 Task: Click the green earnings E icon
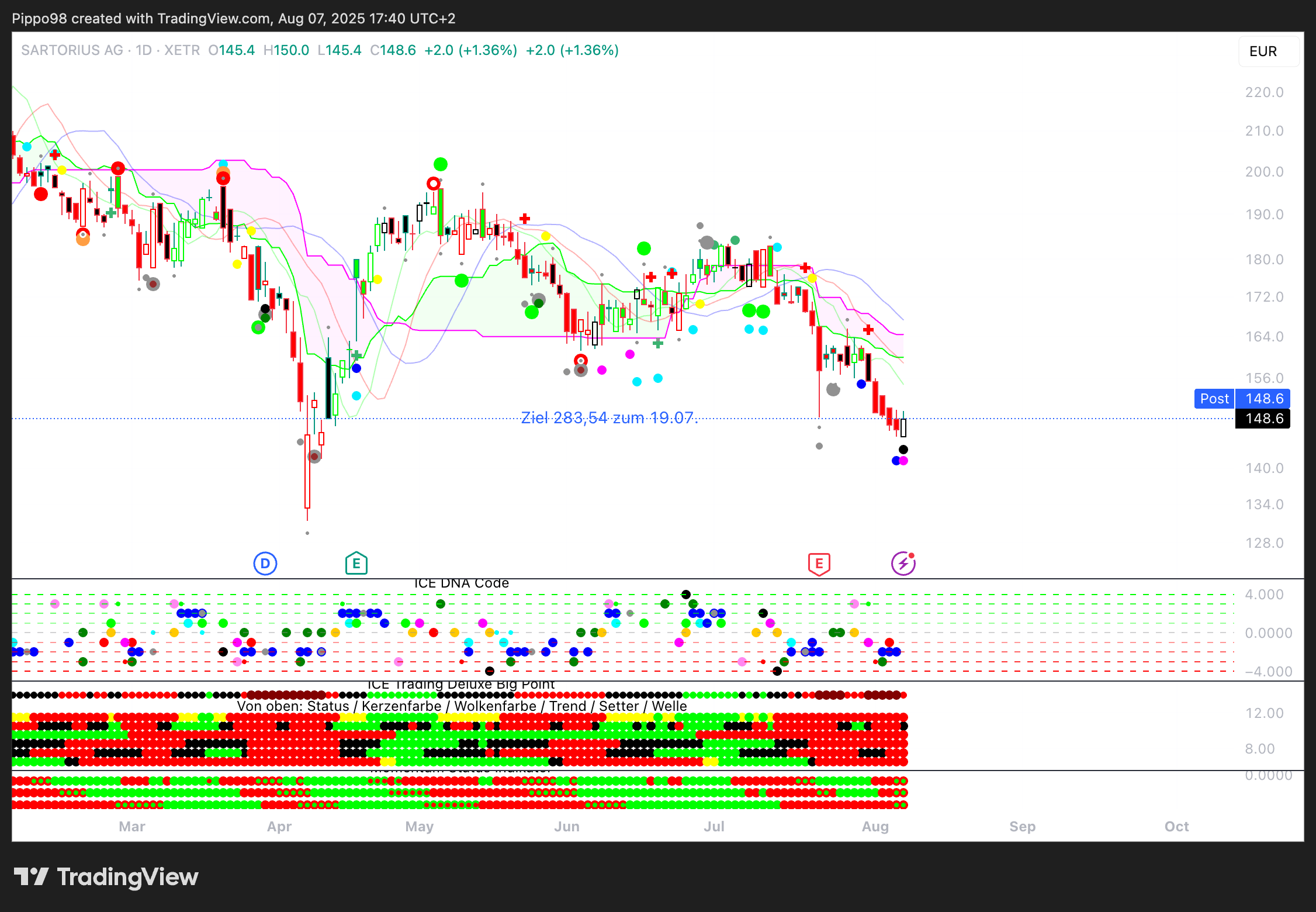point(356,564)
